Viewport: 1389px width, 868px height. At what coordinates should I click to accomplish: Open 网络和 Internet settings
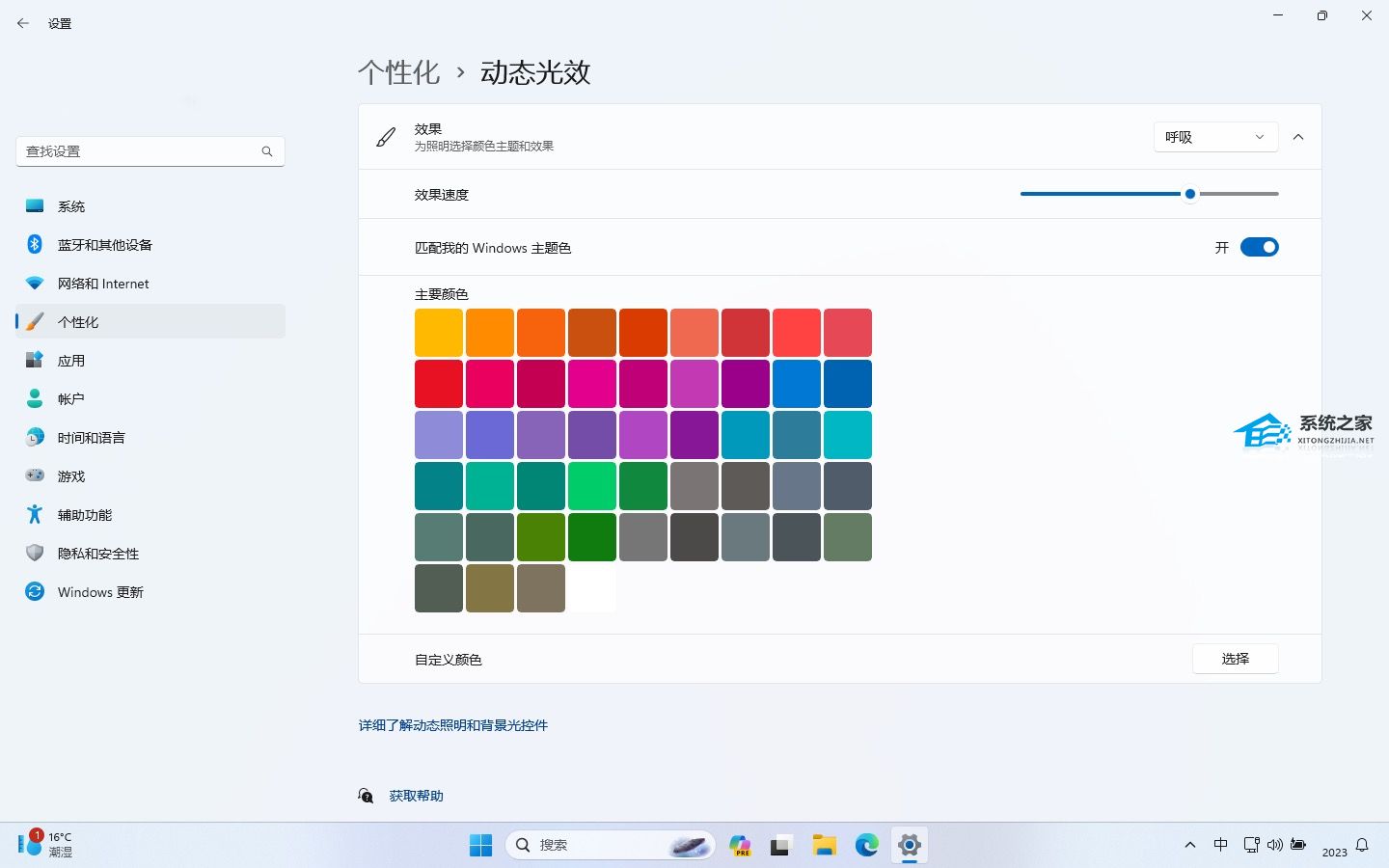point(102,283)
